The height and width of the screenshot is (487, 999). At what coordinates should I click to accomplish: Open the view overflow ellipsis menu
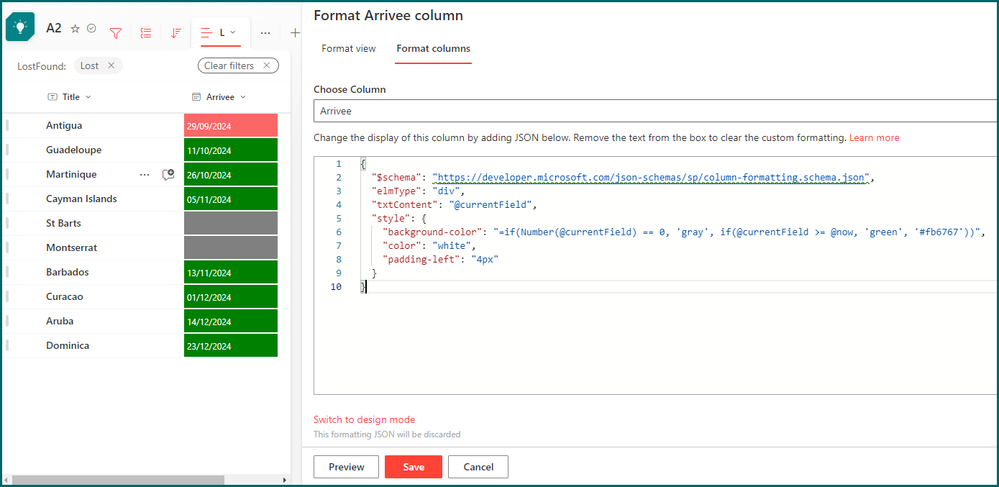pos(265,33)
